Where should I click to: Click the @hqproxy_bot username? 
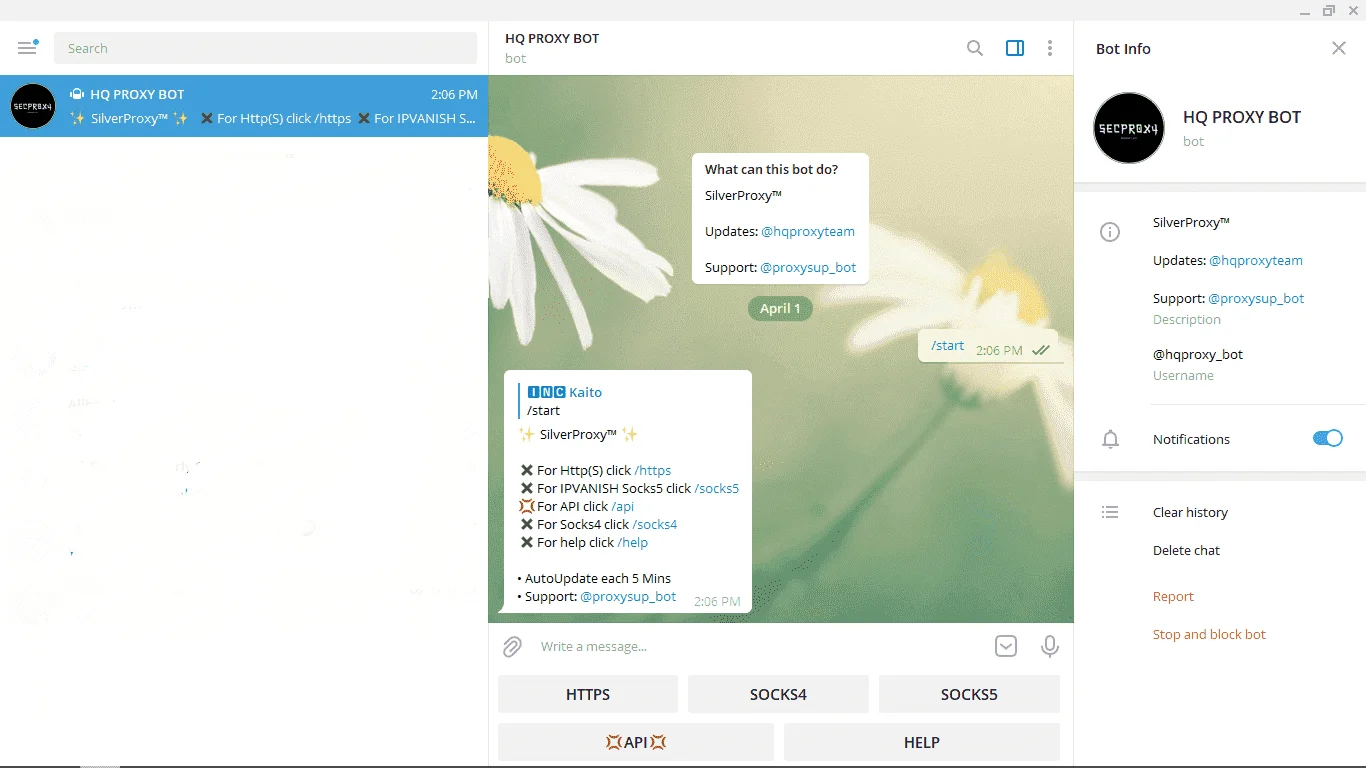(x=1198, y=355)
